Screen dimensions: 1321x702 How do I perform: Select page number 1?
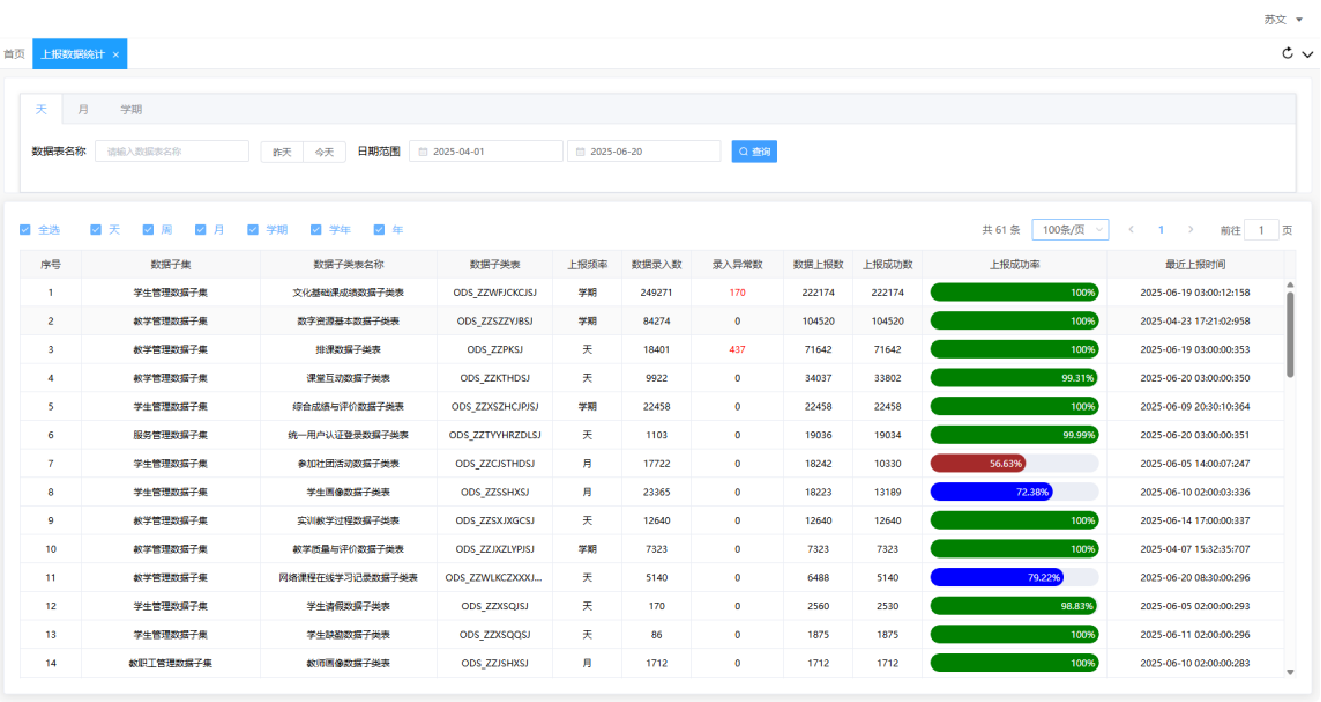[1161, 230]
